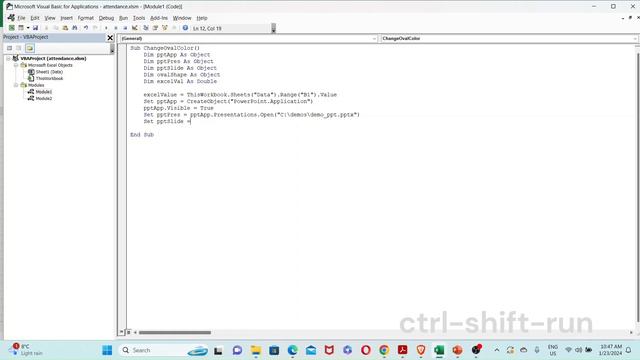This screenshot has width=640, height=360.
Task: Open Google Chrome from the taskbar
Action: 384,350
